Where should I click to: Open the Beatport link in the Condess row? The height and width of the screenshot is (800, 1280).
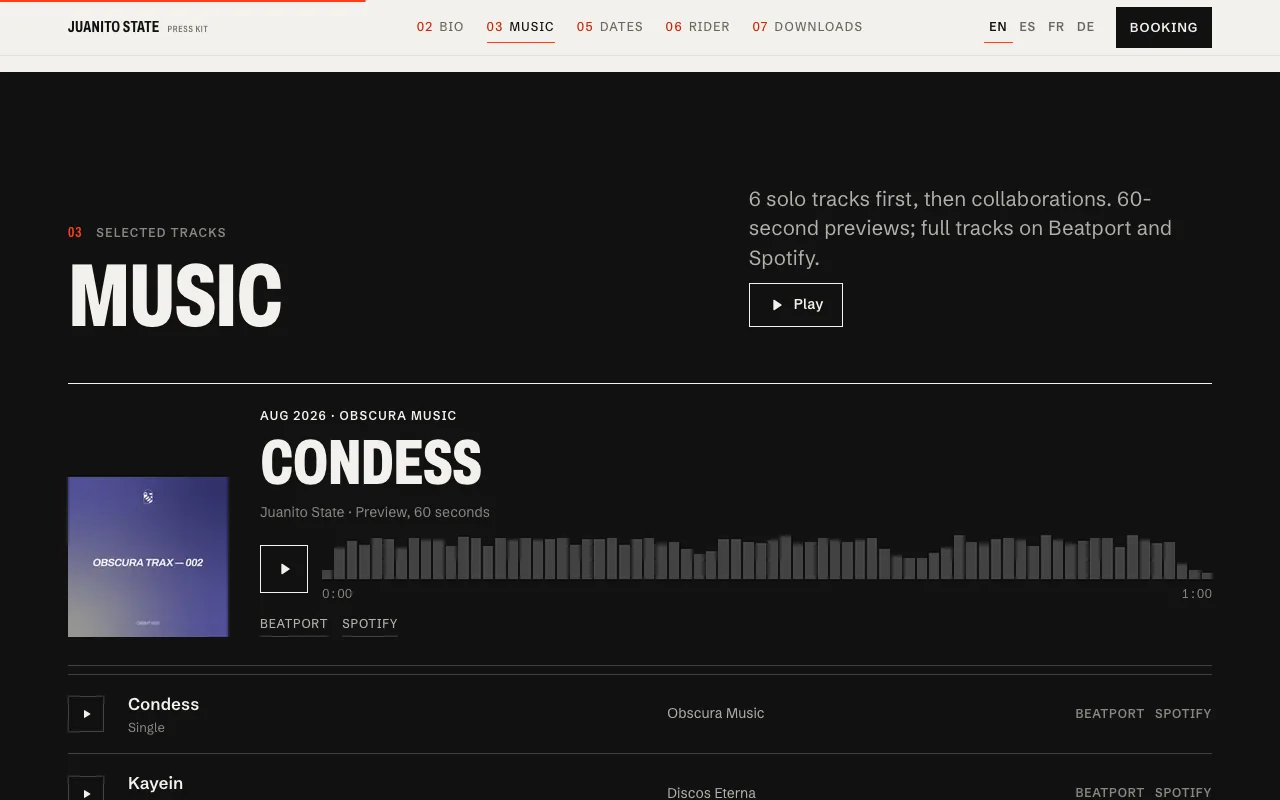click(x=1110, y=713)
